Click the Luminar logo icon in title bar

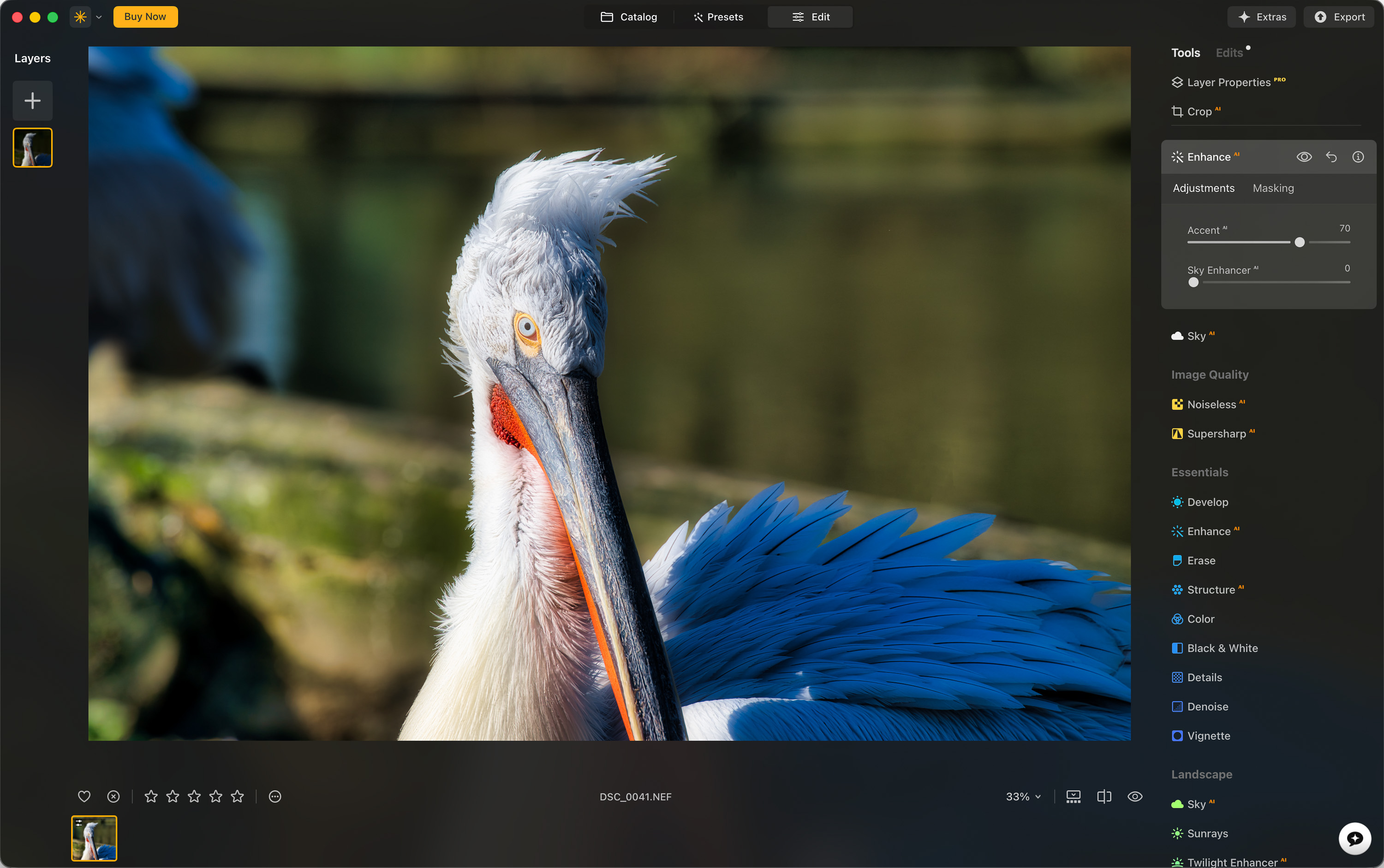coord(80,17)
